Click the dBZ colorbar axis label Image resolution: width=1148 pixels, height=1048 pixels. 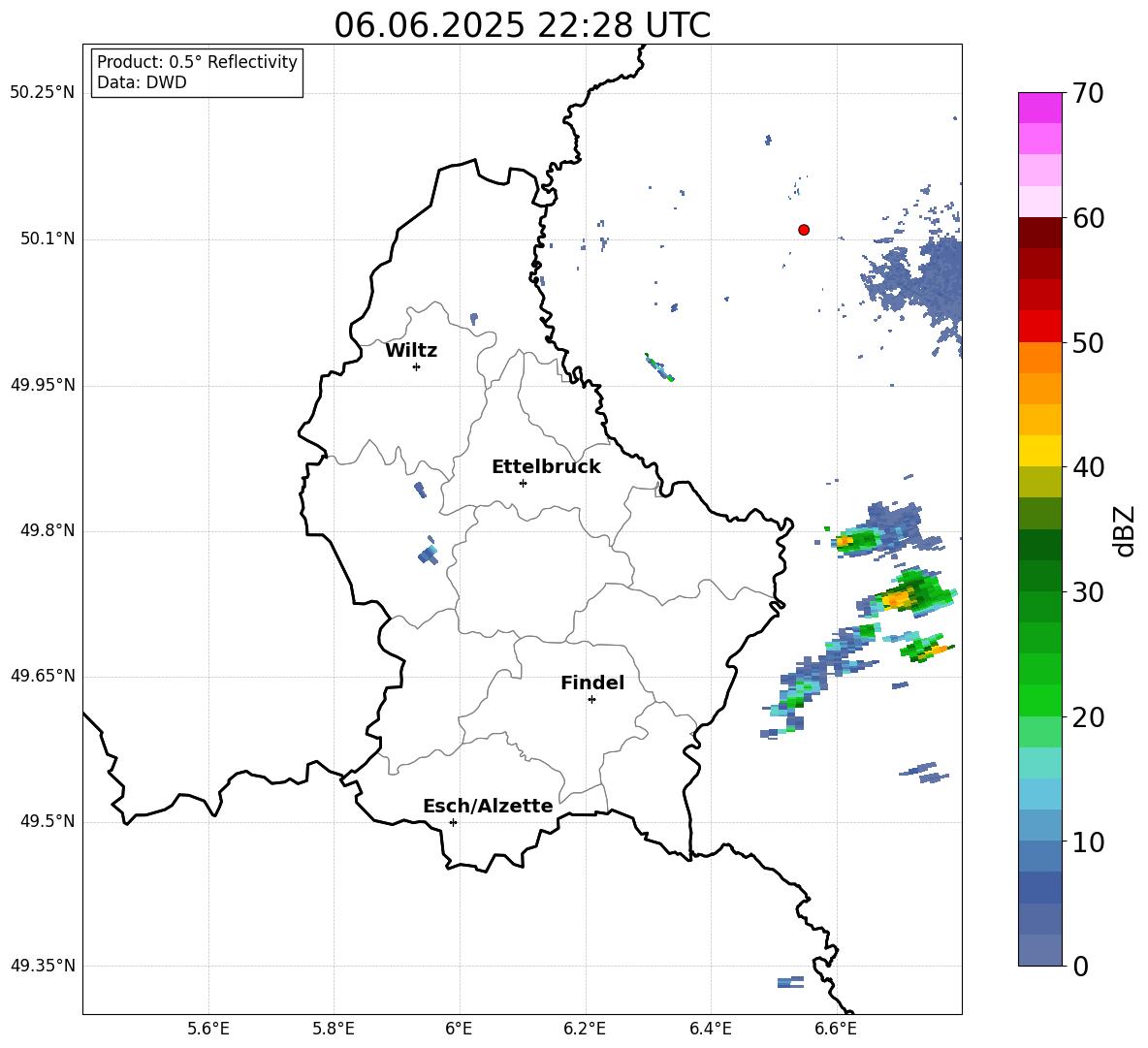(x=1124, y=531)
